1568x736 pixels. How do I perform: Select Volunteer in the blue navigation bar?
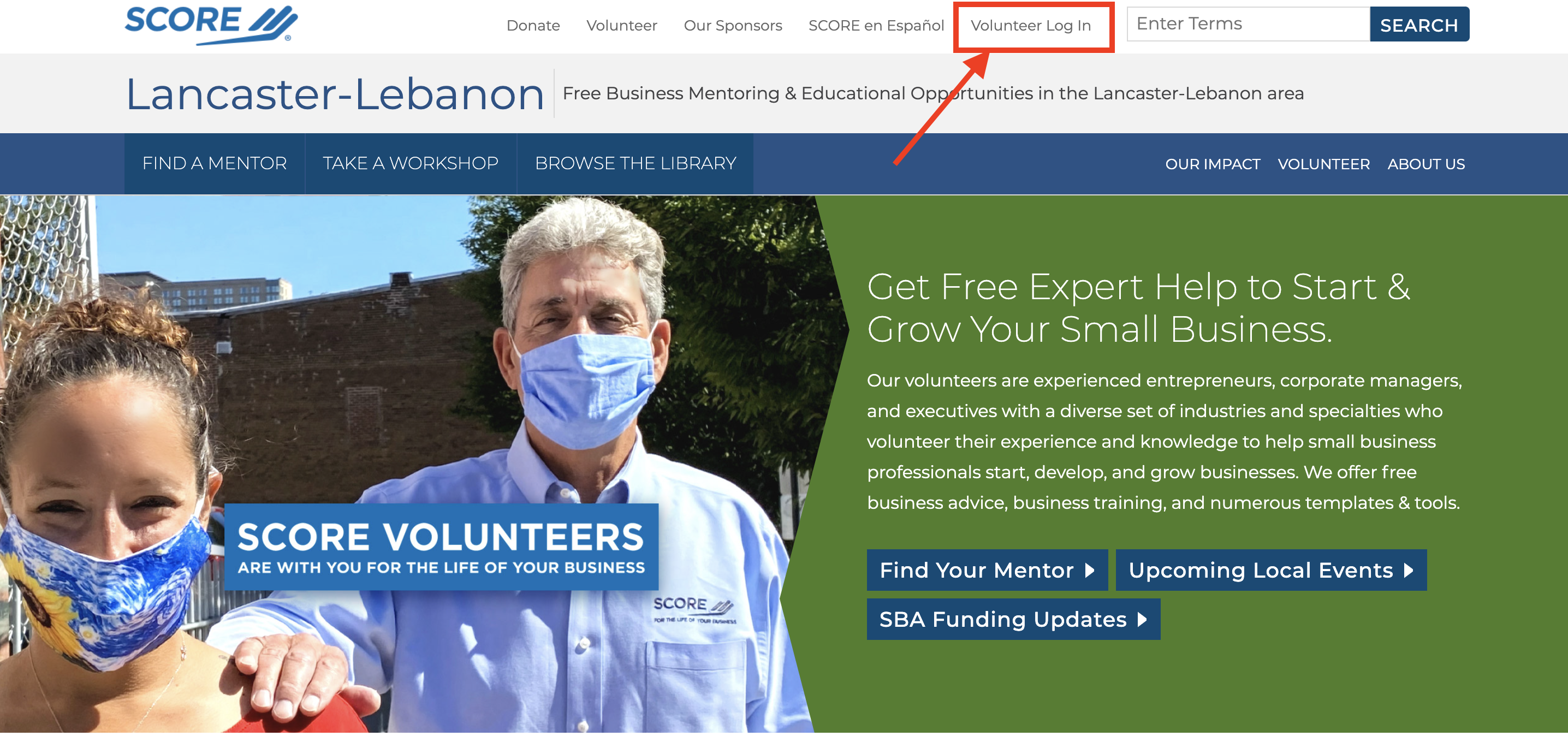coord(1323,164)
